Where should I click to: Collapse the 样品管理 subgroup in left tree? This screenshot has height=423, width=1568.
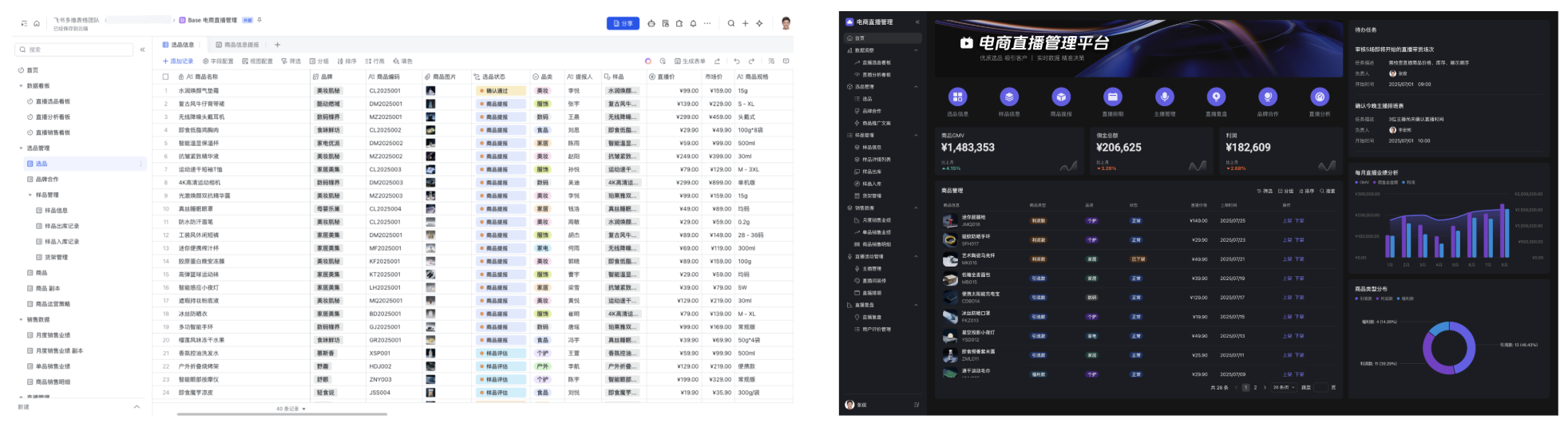[30, 195]
